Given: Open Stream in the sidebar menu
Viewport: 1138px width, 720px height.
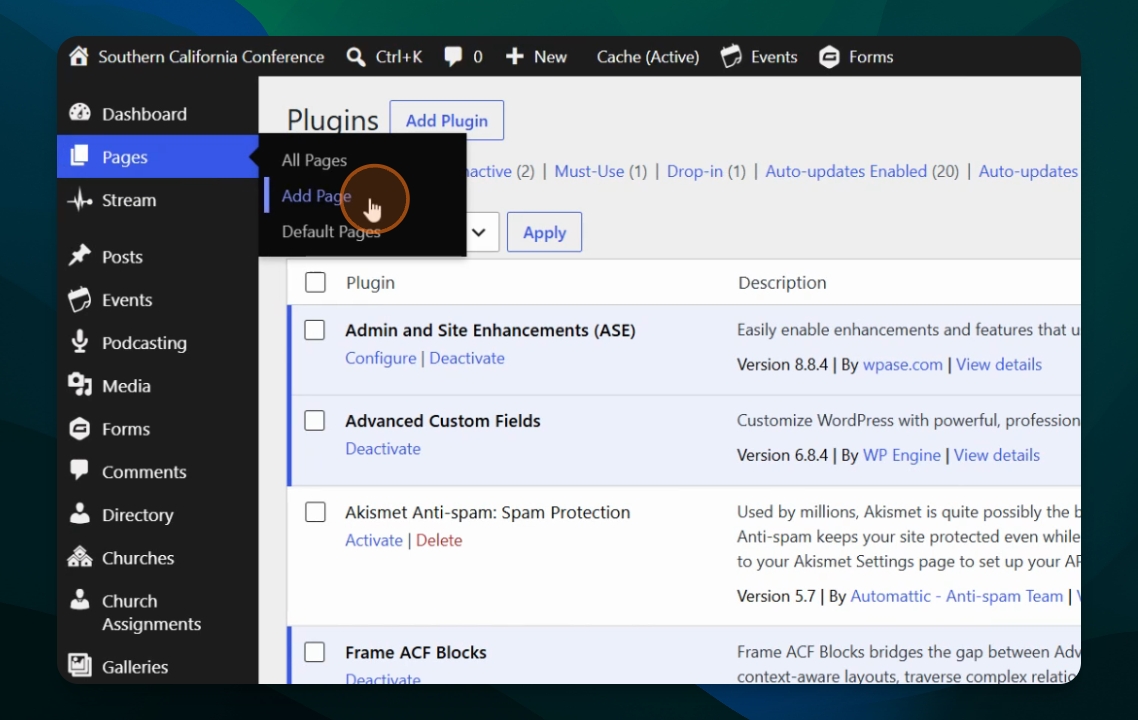Looking at the screenshot, I should coord(129,200).
